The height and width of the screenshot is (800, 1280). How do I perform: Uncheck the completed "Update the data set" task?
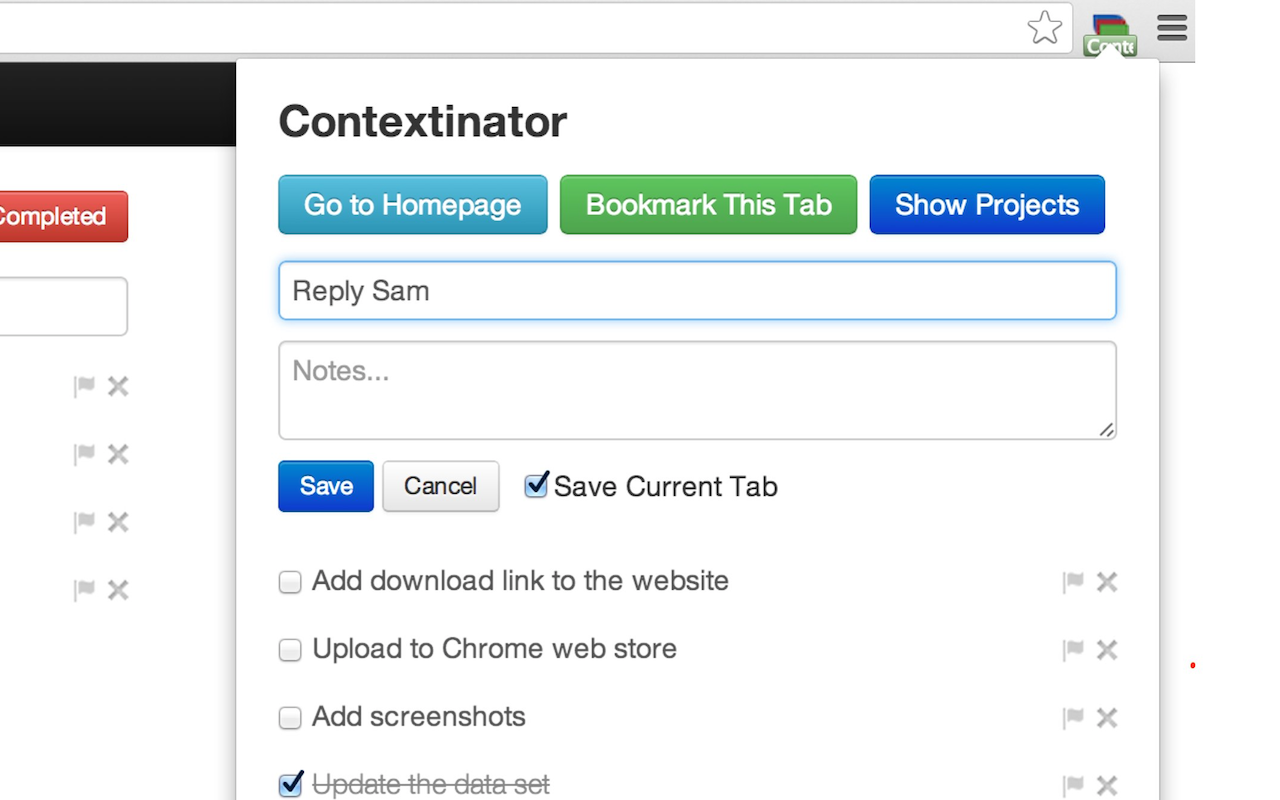290,784
